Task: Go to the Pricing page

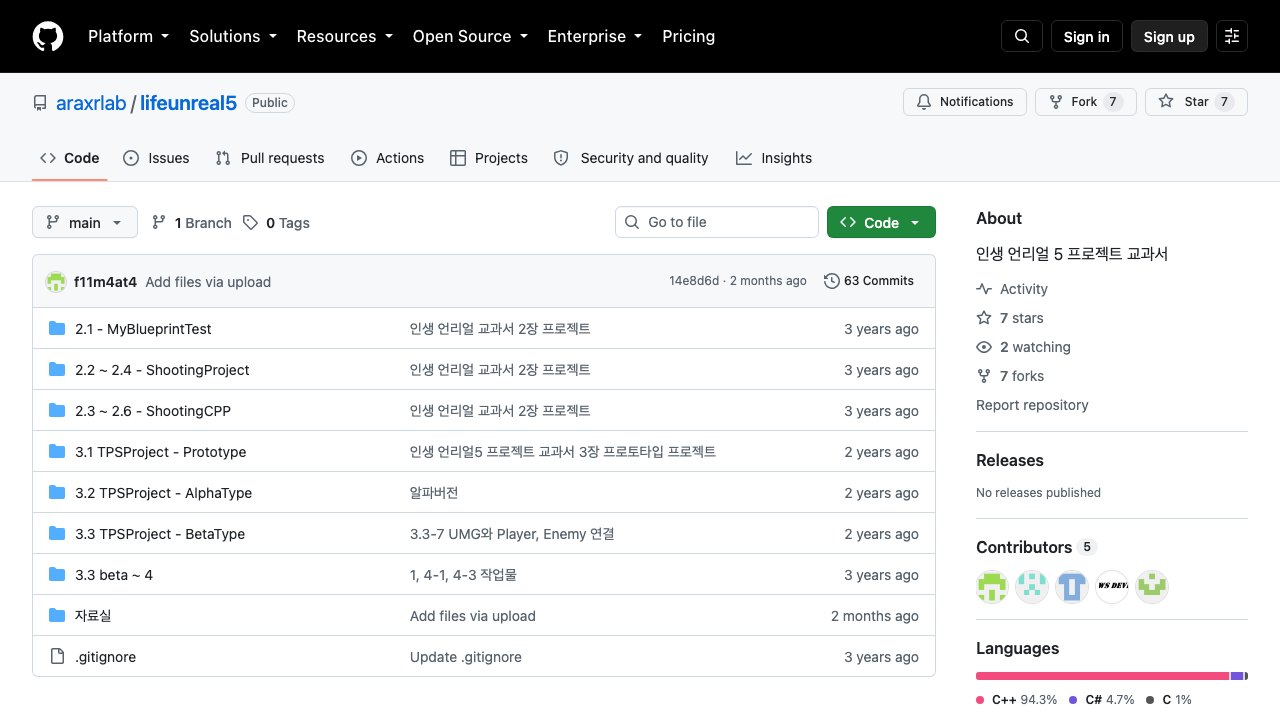Action: 689,36
